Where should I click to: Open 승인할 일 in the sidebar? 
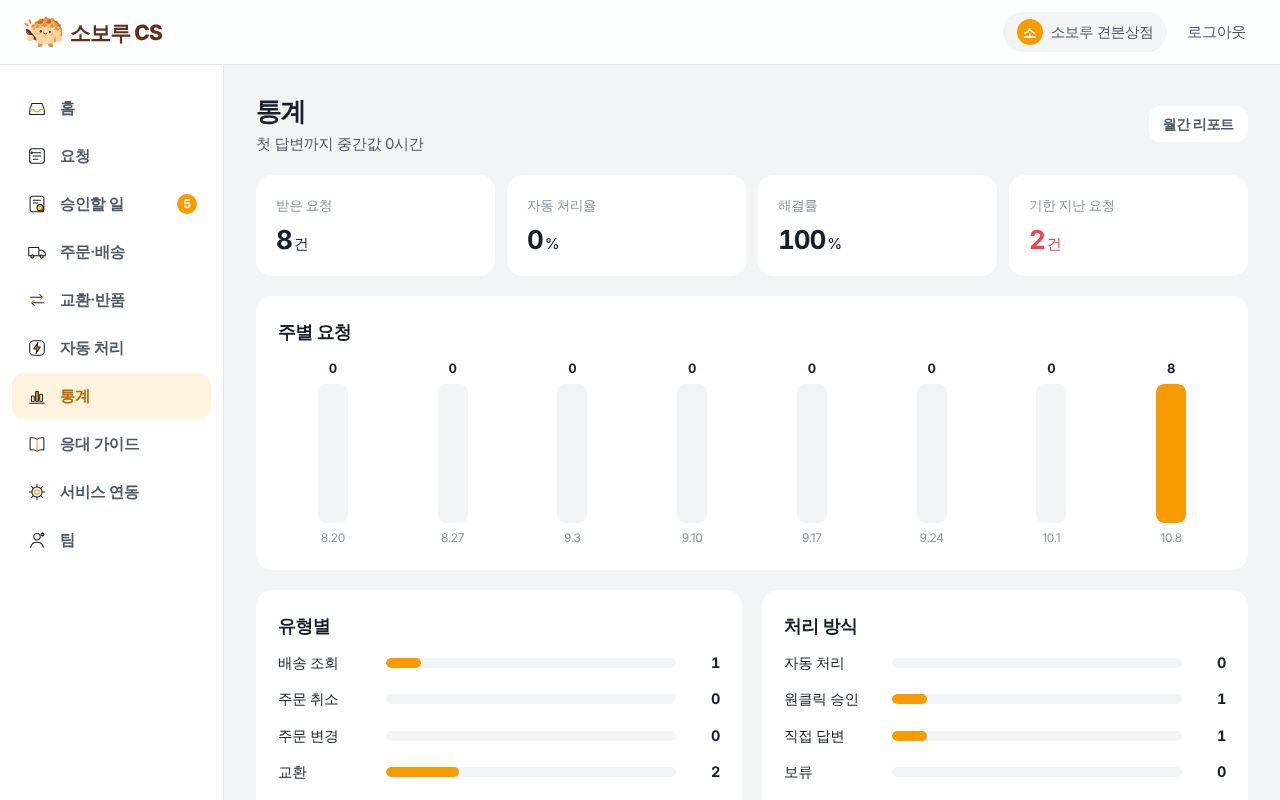[111, 204]
